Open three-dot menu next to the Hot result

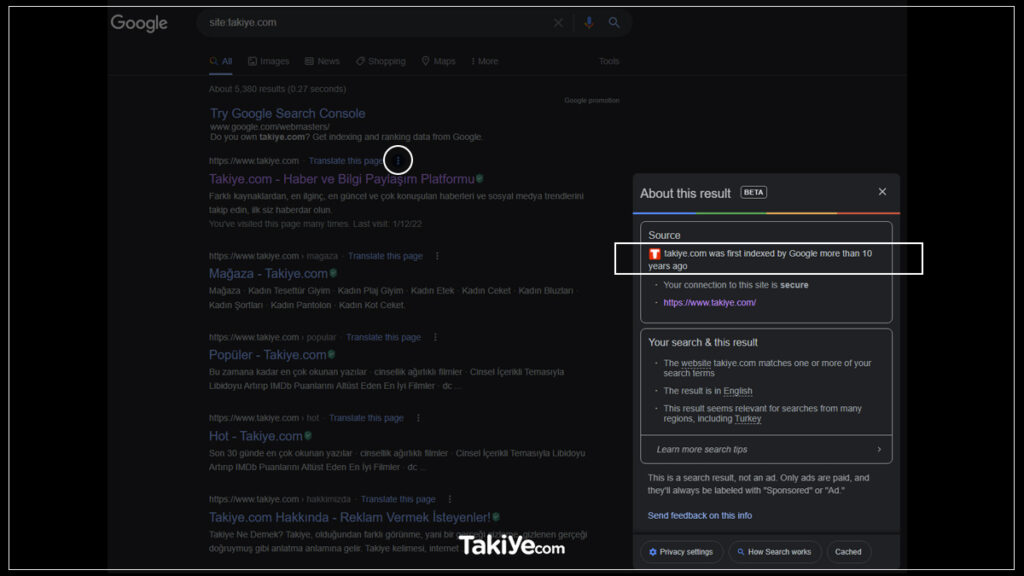418,418
